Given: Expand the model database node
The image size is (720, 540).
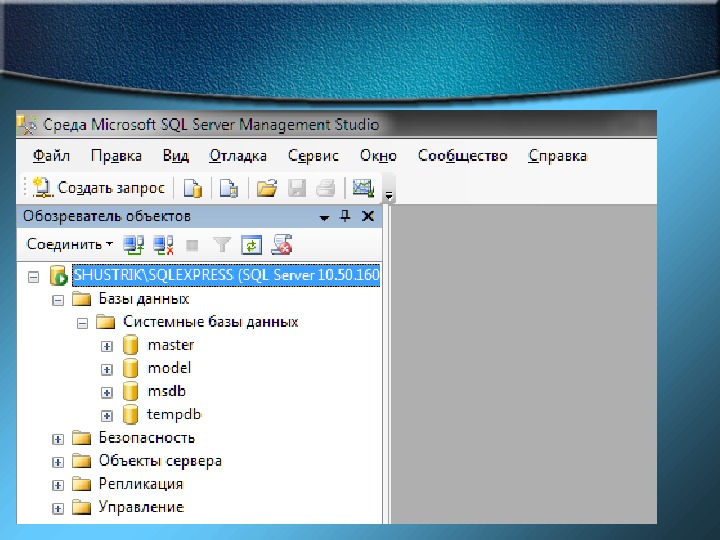Looking at the screenshot, I should (x=107, y=369).
